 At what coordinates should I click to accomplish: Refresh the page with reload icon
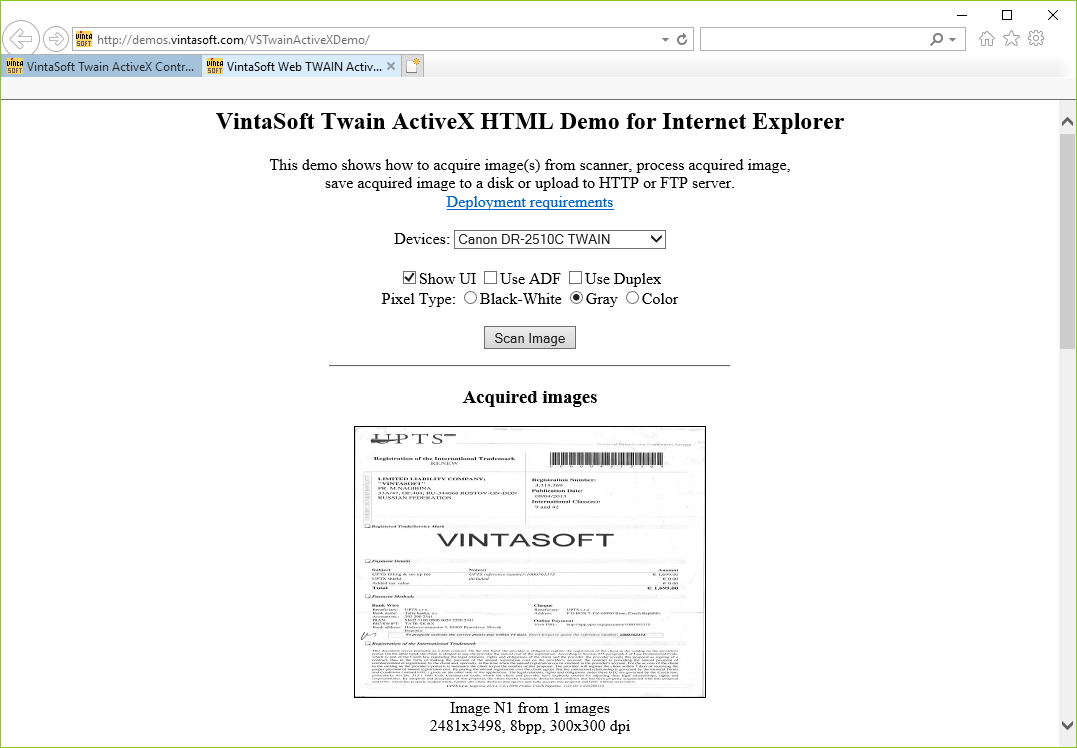click(x=683, y=40)
